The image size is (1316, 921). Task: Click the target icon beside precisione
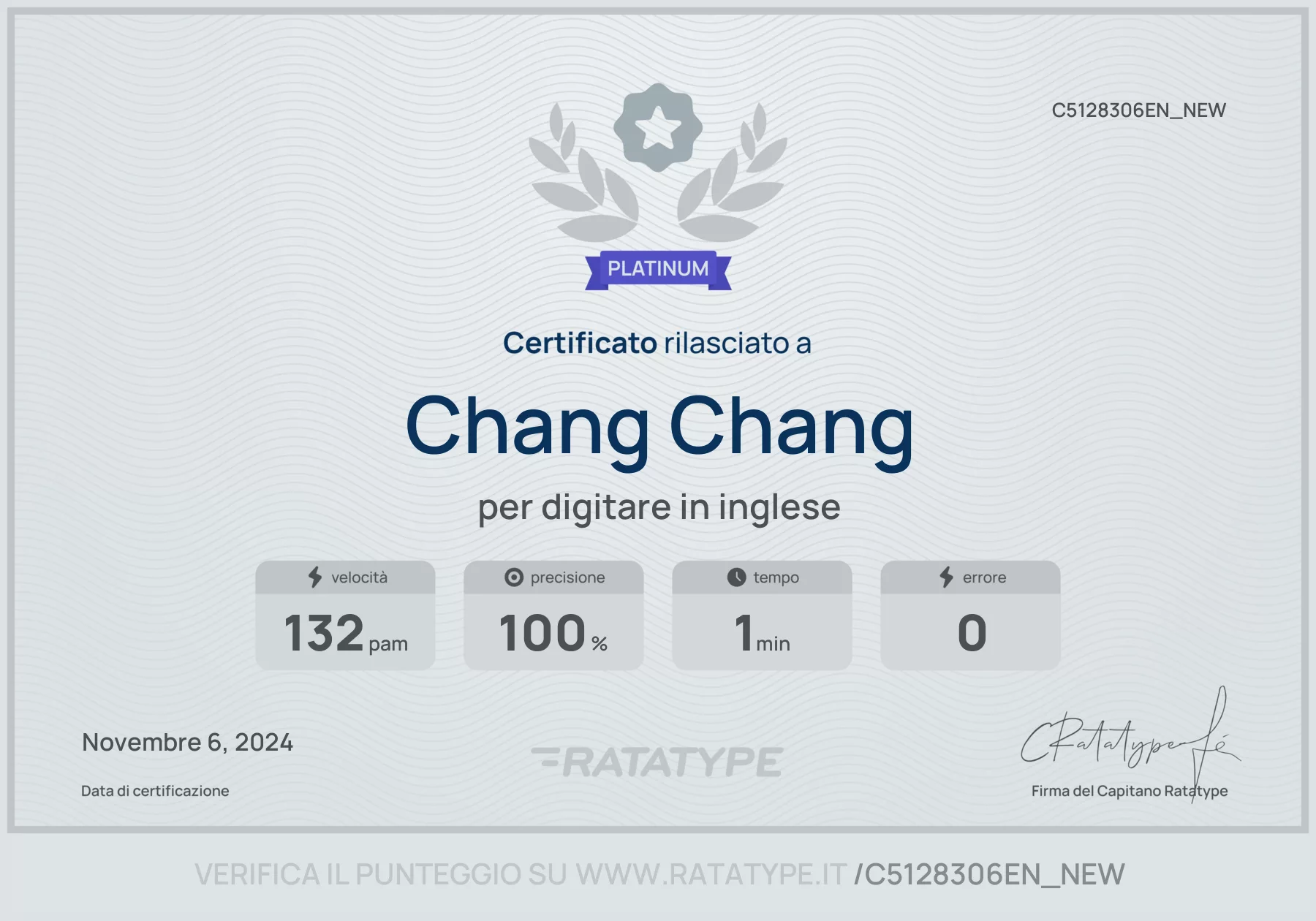(514, 577)
